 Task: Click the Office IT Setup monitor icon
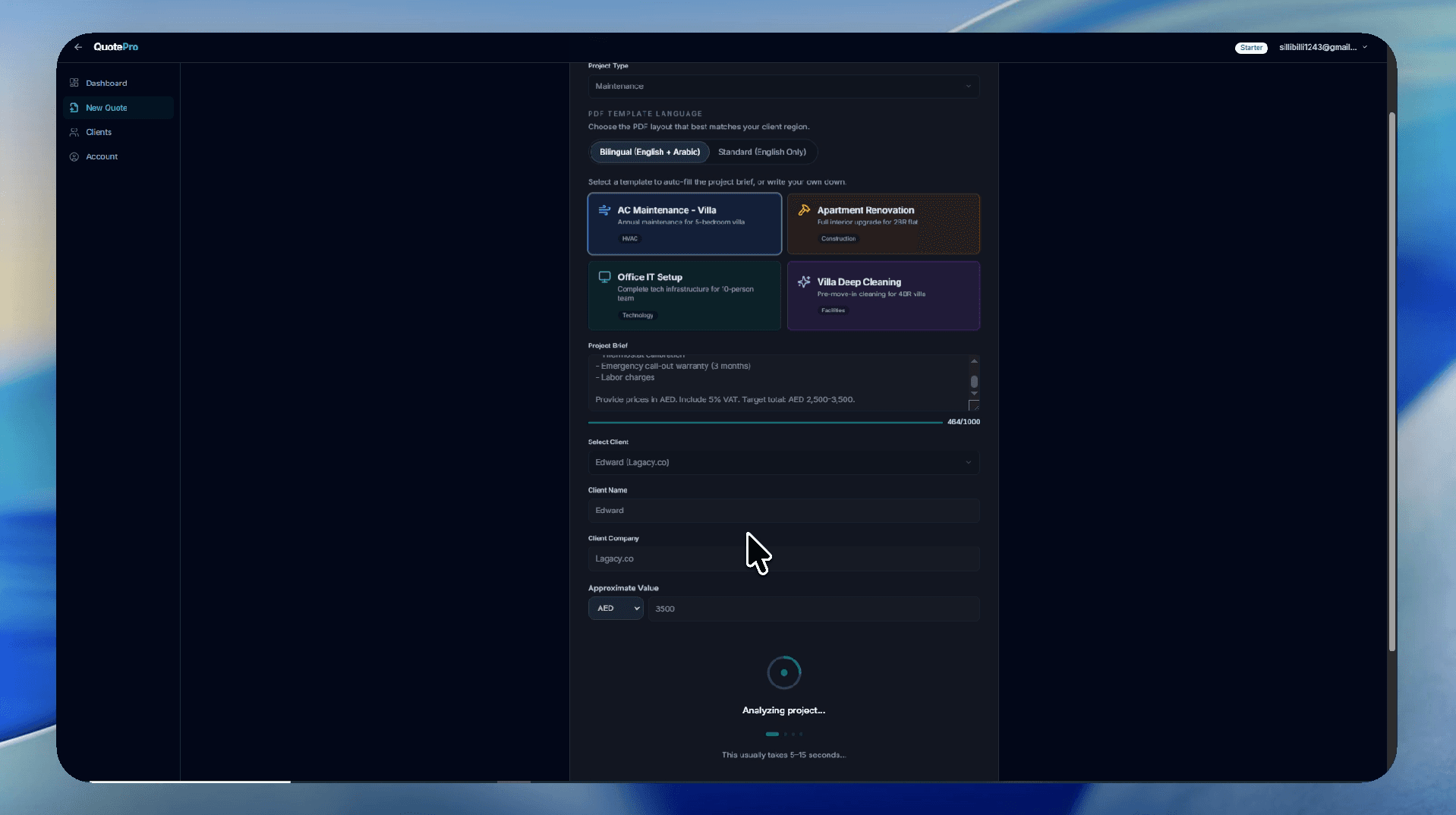tap(604, 277)
